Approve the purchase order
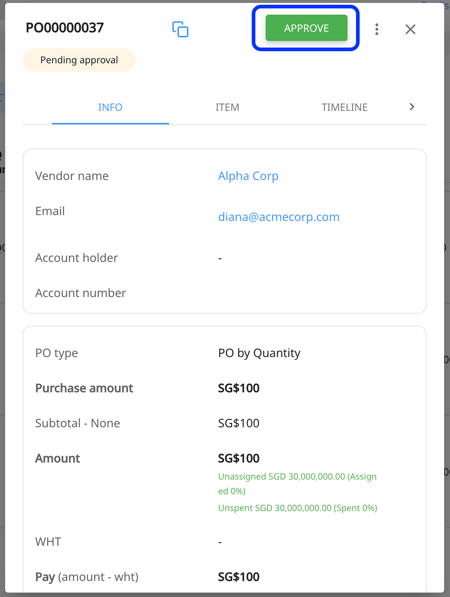This screenshot has height=597, width=450. coord(306,28)
